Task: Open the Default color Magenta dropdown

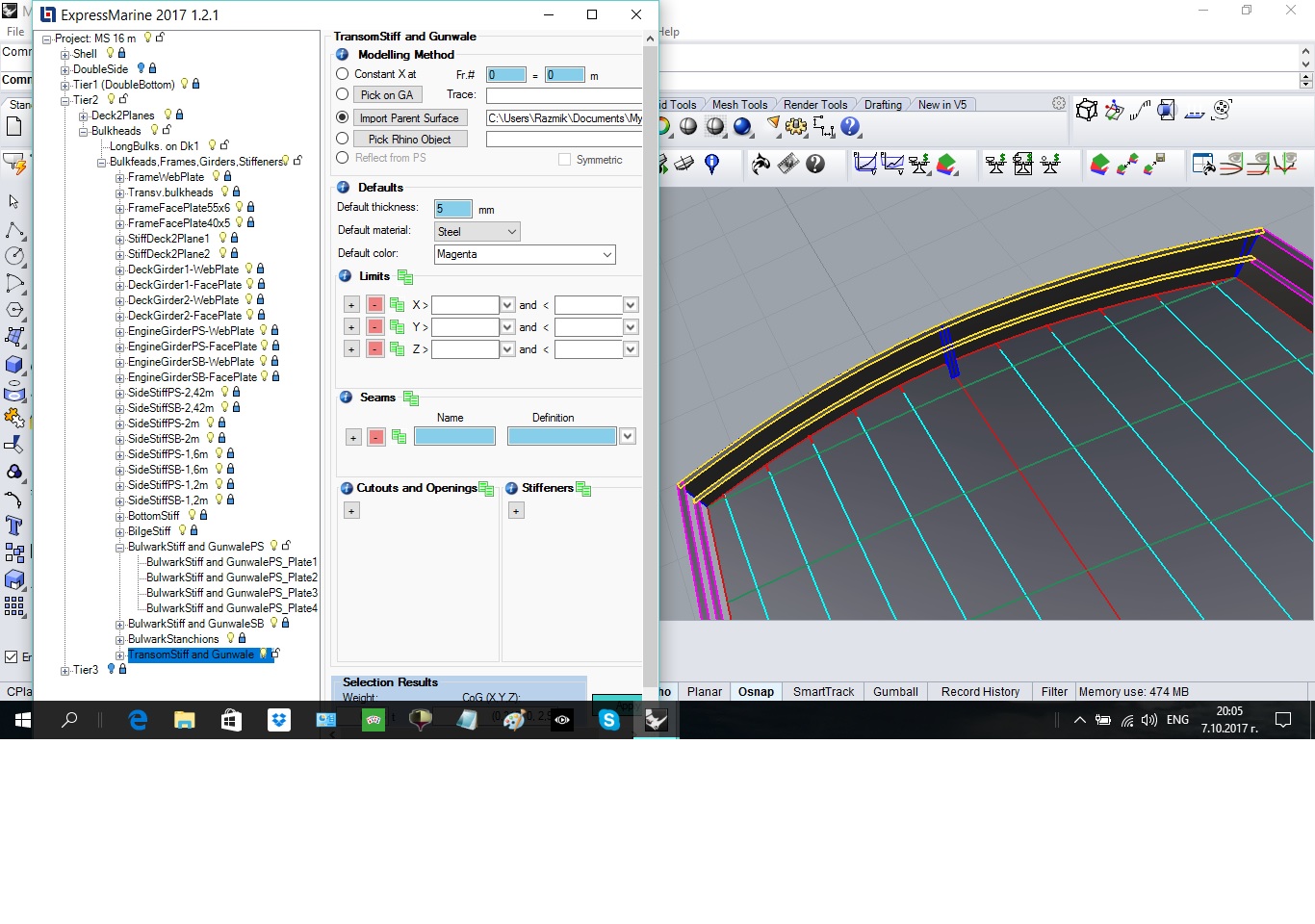Action: [x=525, y=254]
